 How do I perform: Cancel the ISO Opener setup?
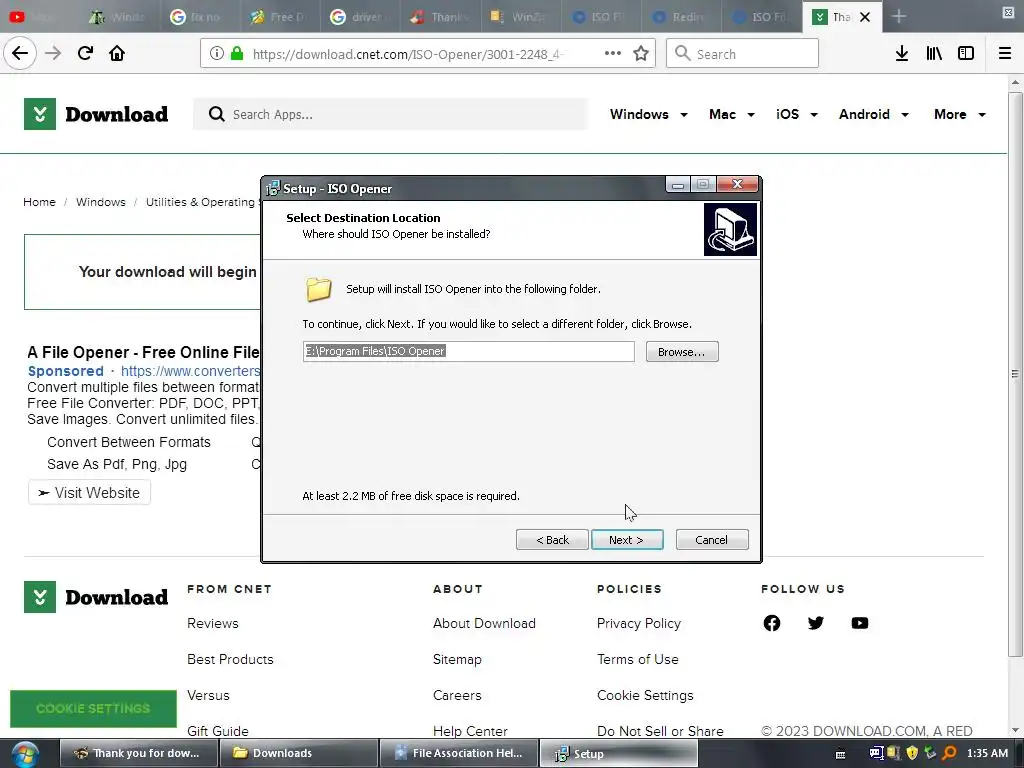(x=712, y=539)
